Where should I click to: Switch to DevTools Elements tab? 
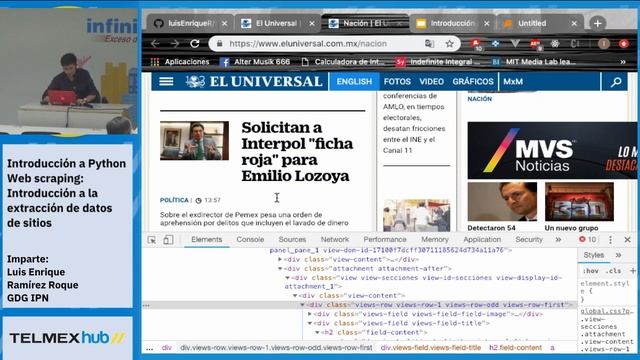[207, 240]
